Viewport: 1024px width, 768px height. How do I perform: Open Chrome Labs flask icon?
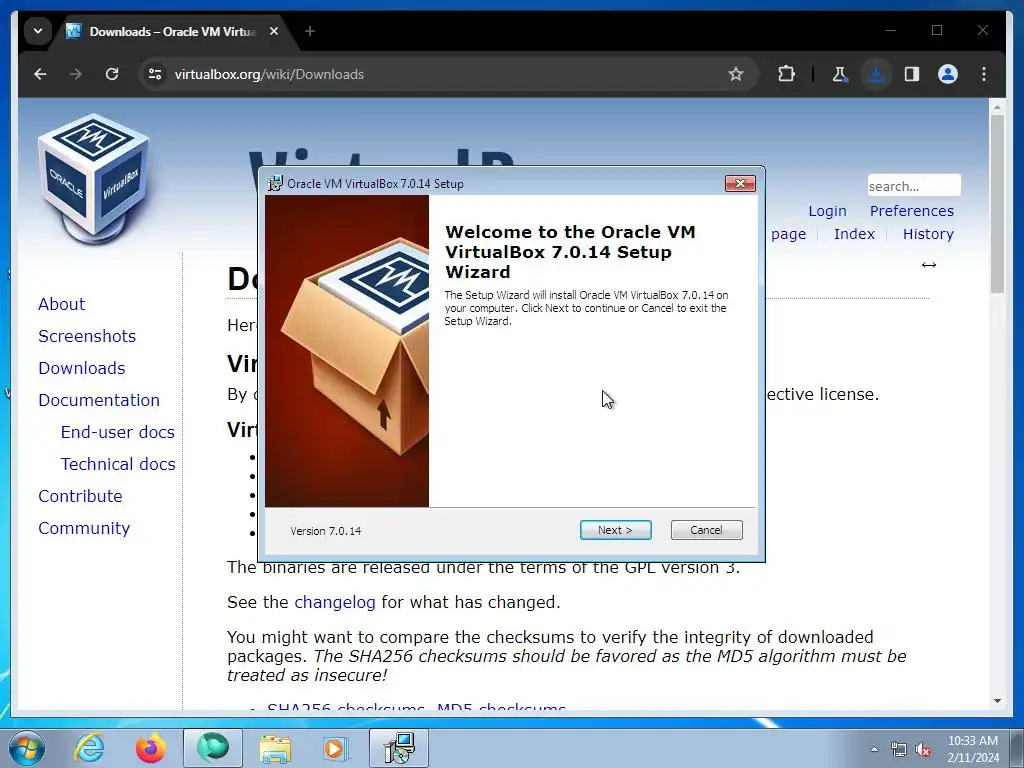point(839,74)
